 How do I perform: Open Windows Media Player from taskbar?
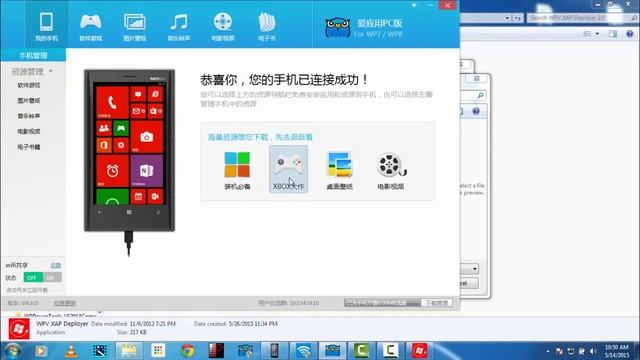tap(41, 351)
